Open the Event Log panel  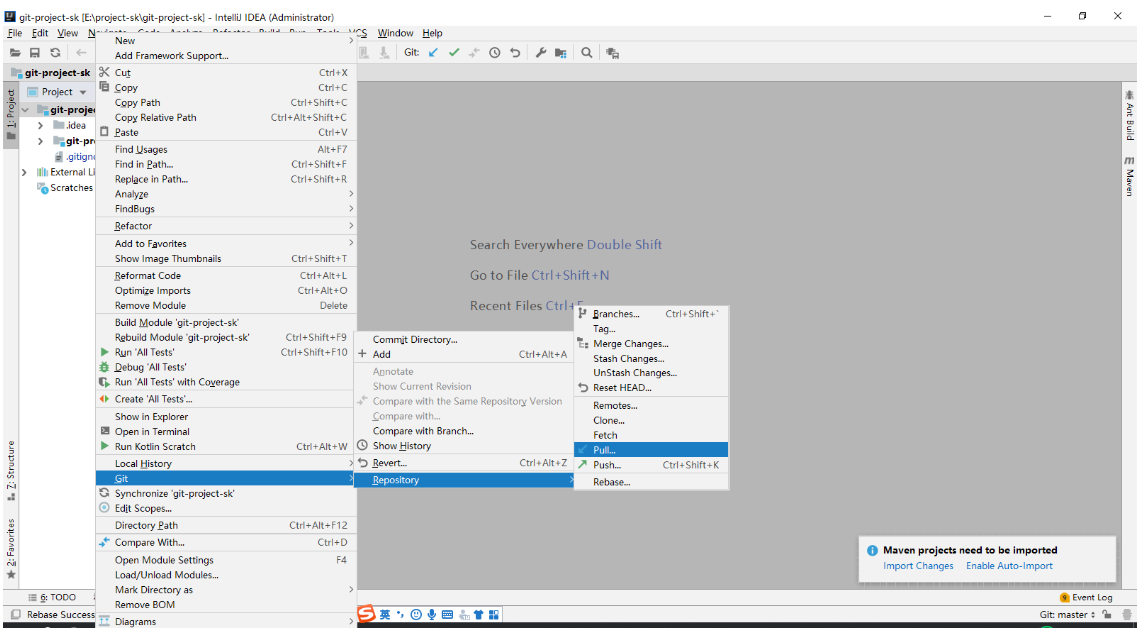coord(1086,597)
